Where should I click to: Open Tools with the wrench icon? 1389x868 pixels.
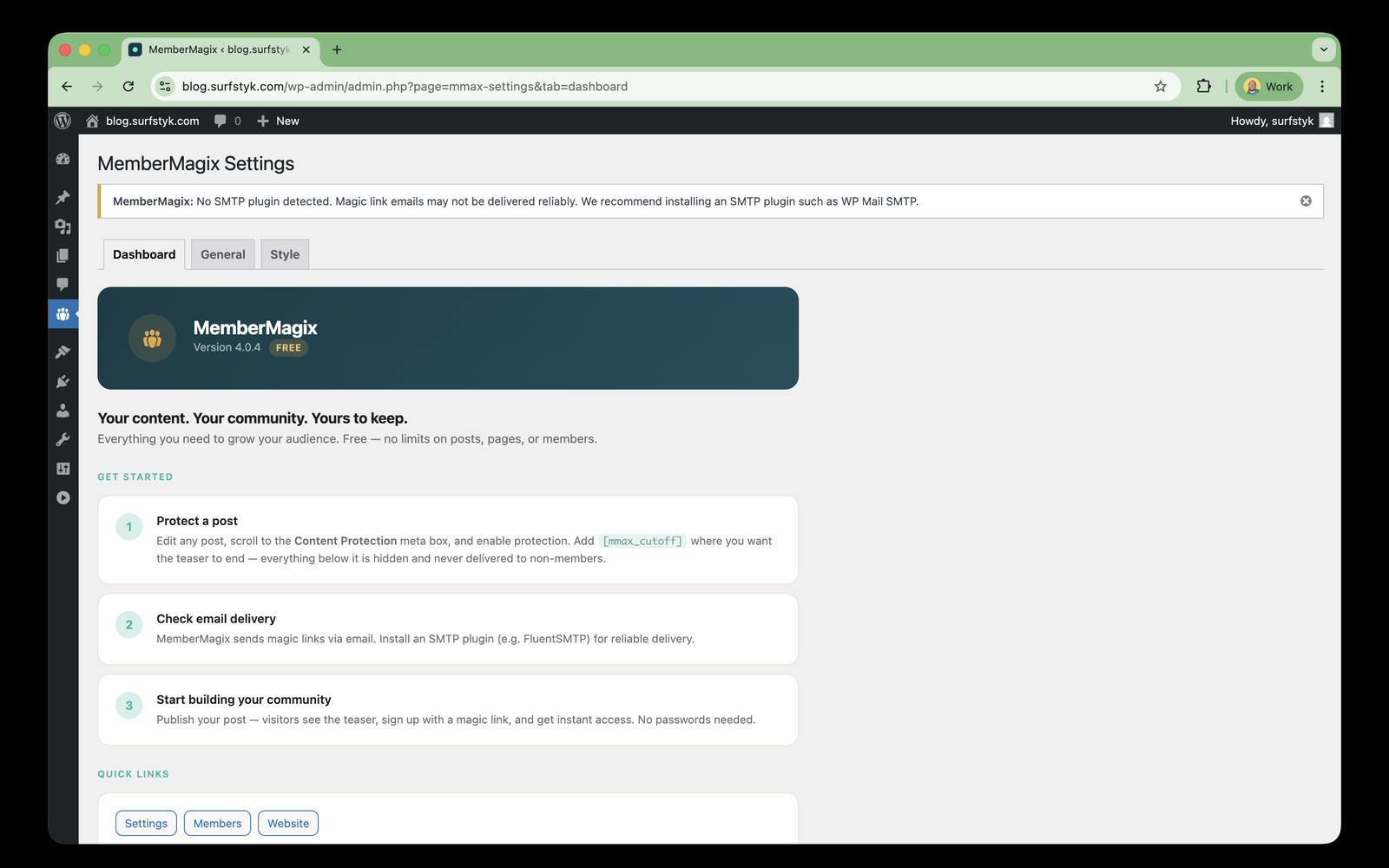(x=63, y=439)
